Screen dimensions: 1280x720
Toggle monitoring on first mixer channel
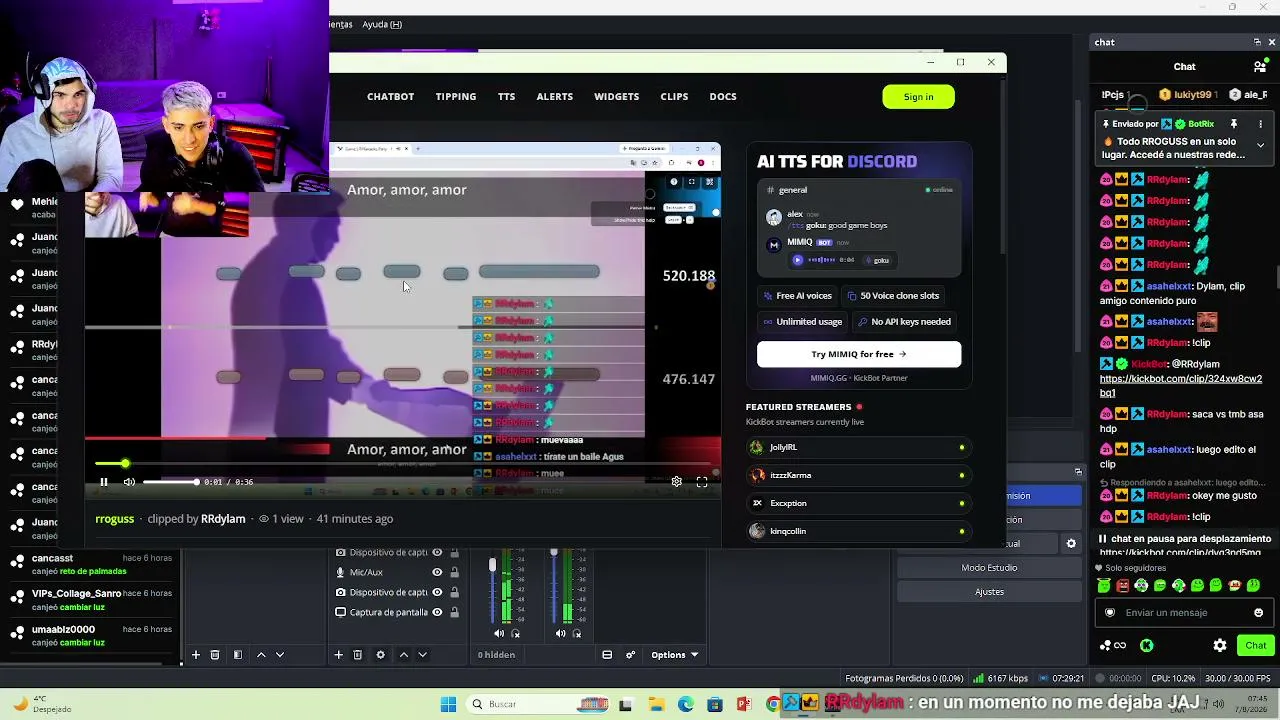(516, 634)
